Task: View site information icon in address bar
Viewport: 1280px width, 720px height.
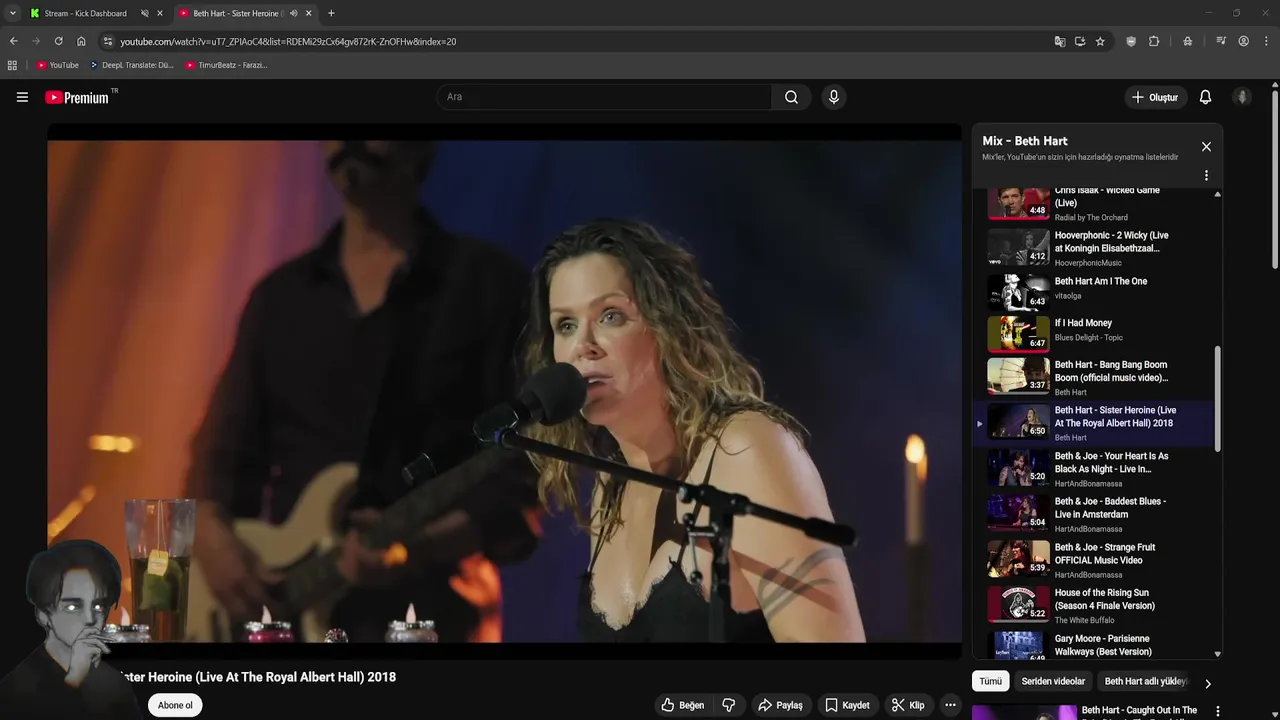Action: [x=108, y=41]
